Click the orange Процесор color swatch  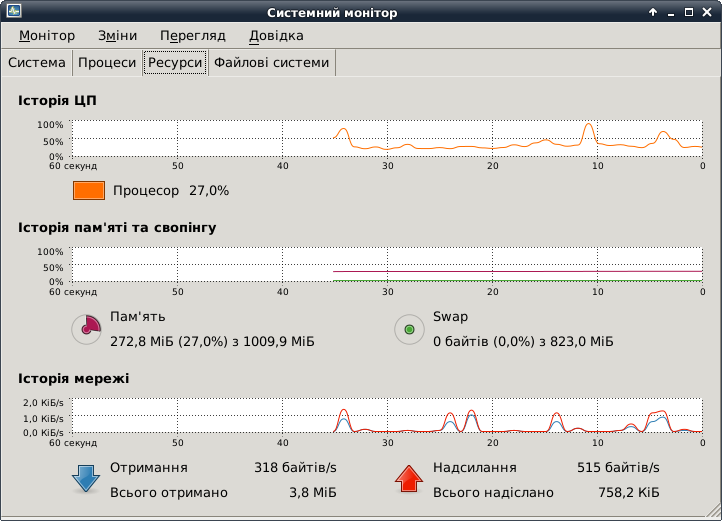(x=89, y=190)
